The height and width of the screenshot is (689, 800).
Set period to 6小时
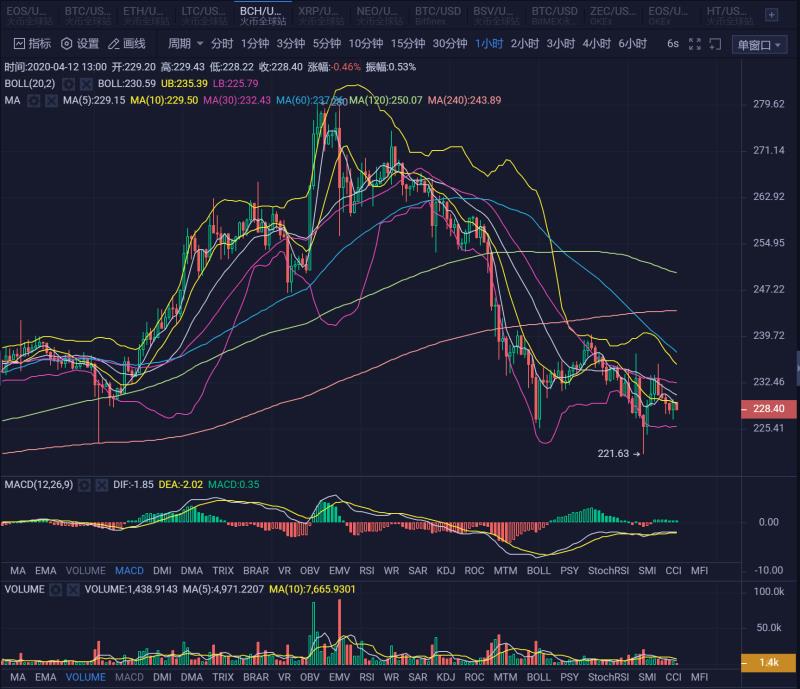click(633, 44)
